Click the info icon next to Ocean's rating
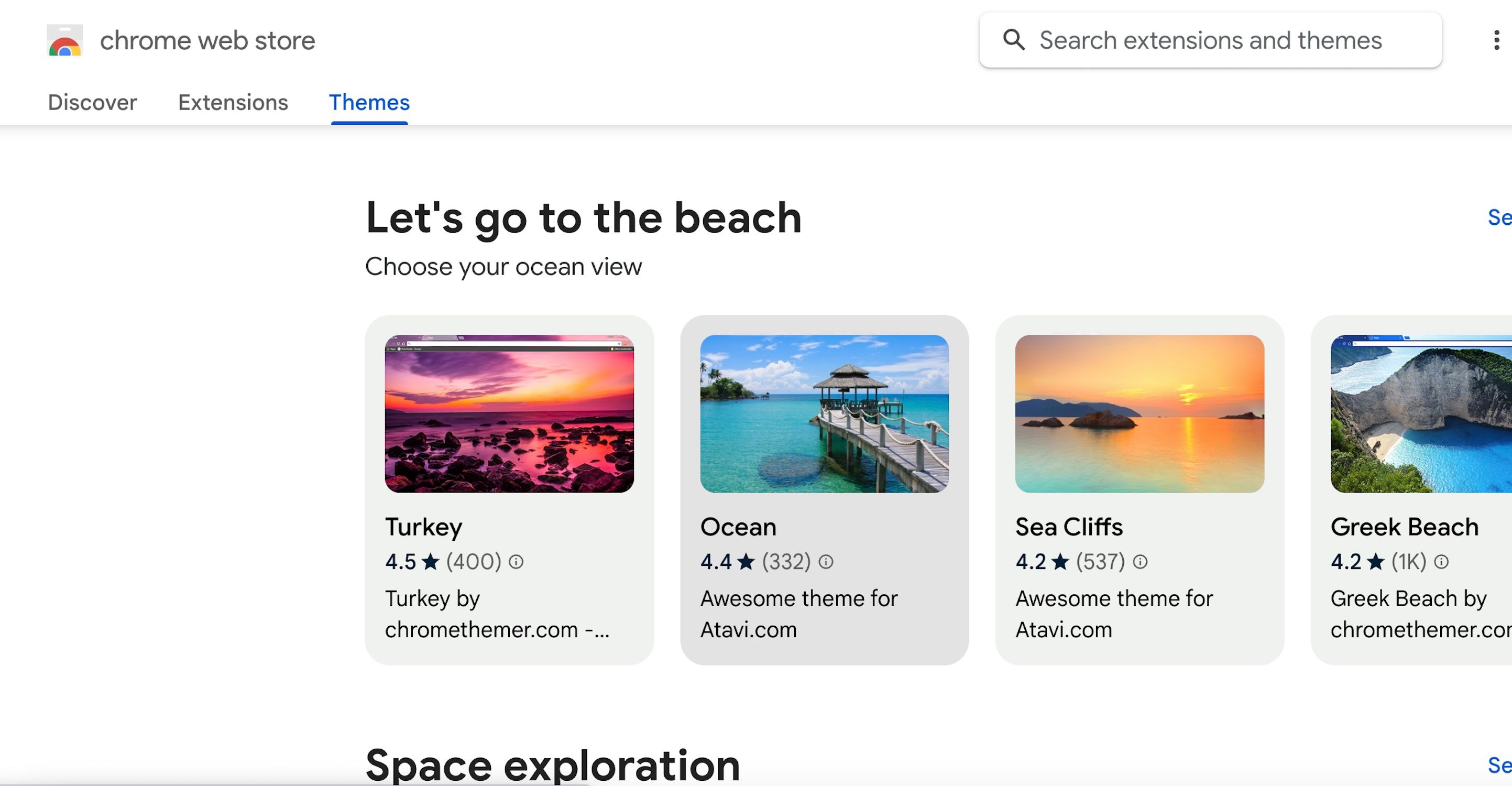This screenshot has width=1512, height=786. 826,562
